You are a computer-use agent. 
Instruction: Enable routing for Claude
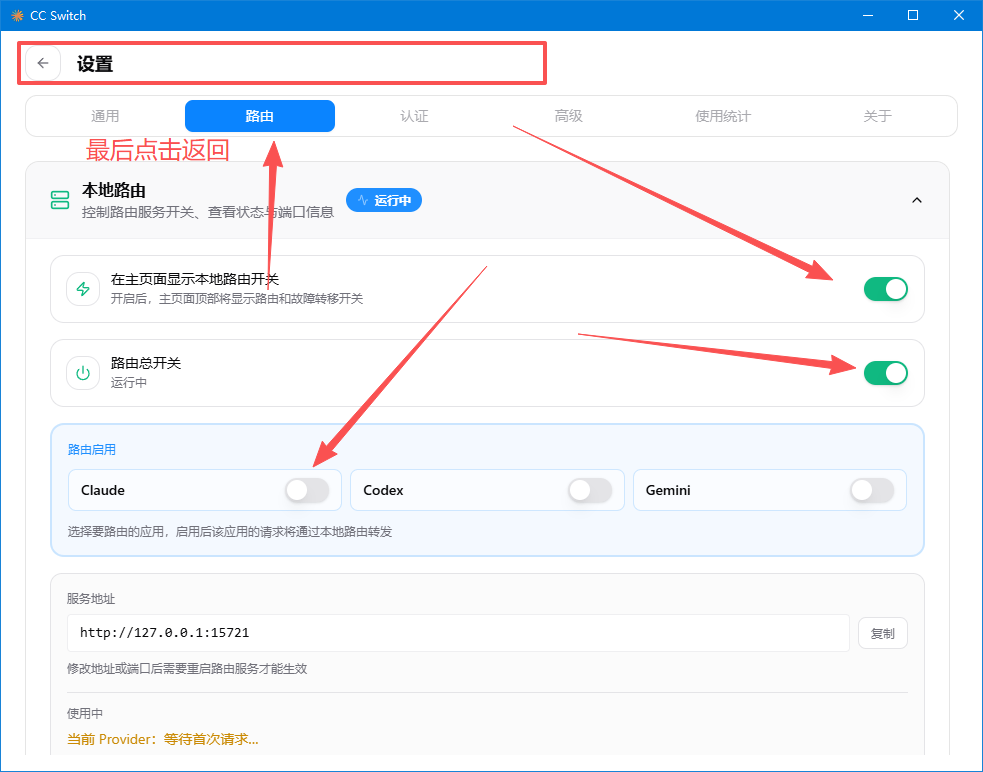(307, 490)
